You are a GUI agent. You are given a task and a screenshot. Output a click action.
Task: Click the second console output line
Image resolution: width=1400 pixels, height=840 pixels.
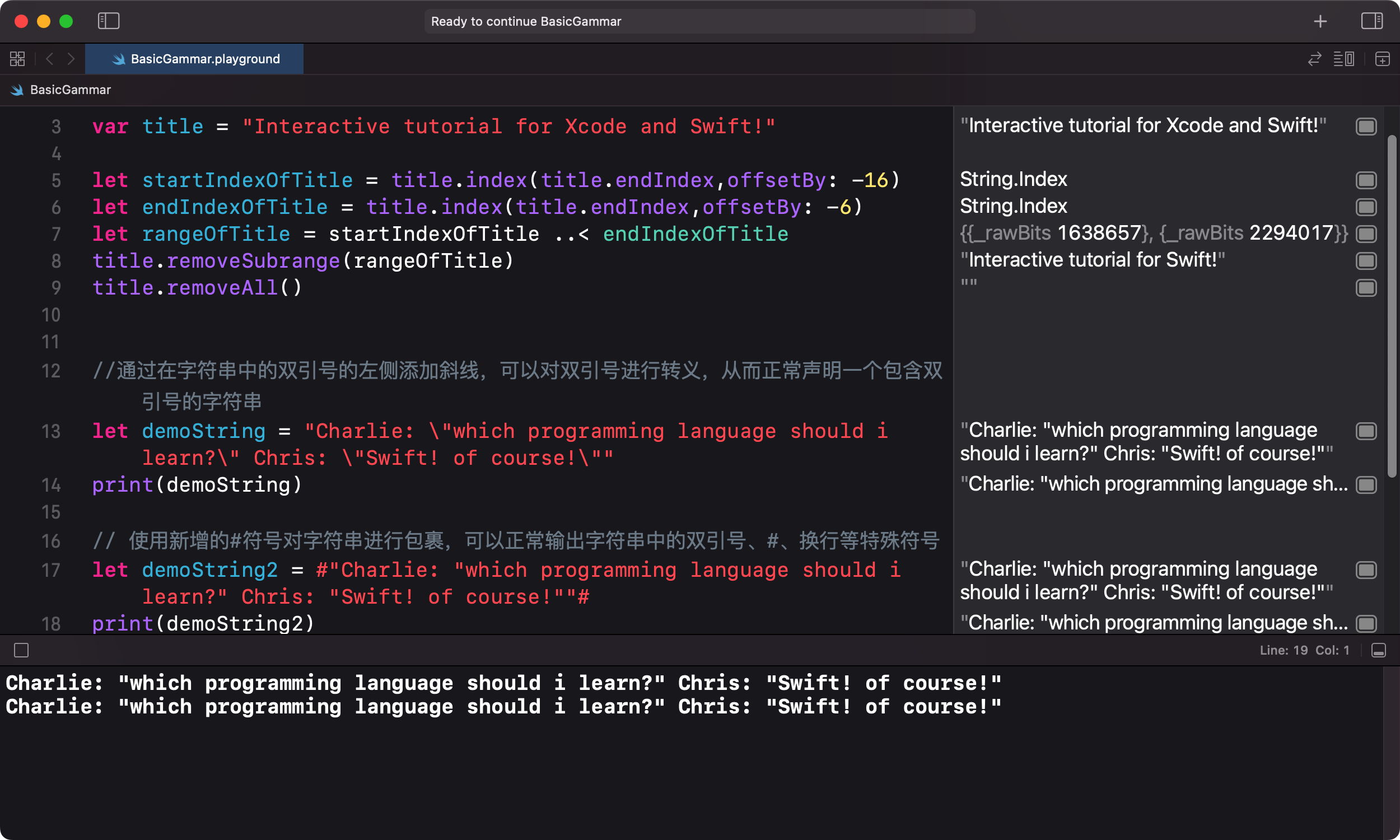(503, 707)
